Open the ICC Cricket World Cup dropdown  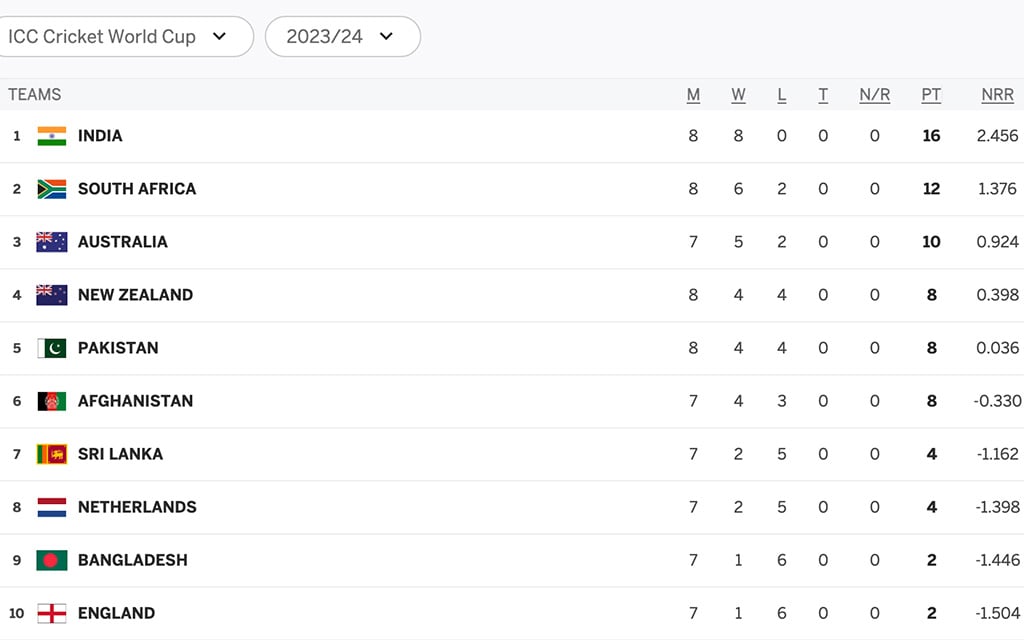coord(124,37)
